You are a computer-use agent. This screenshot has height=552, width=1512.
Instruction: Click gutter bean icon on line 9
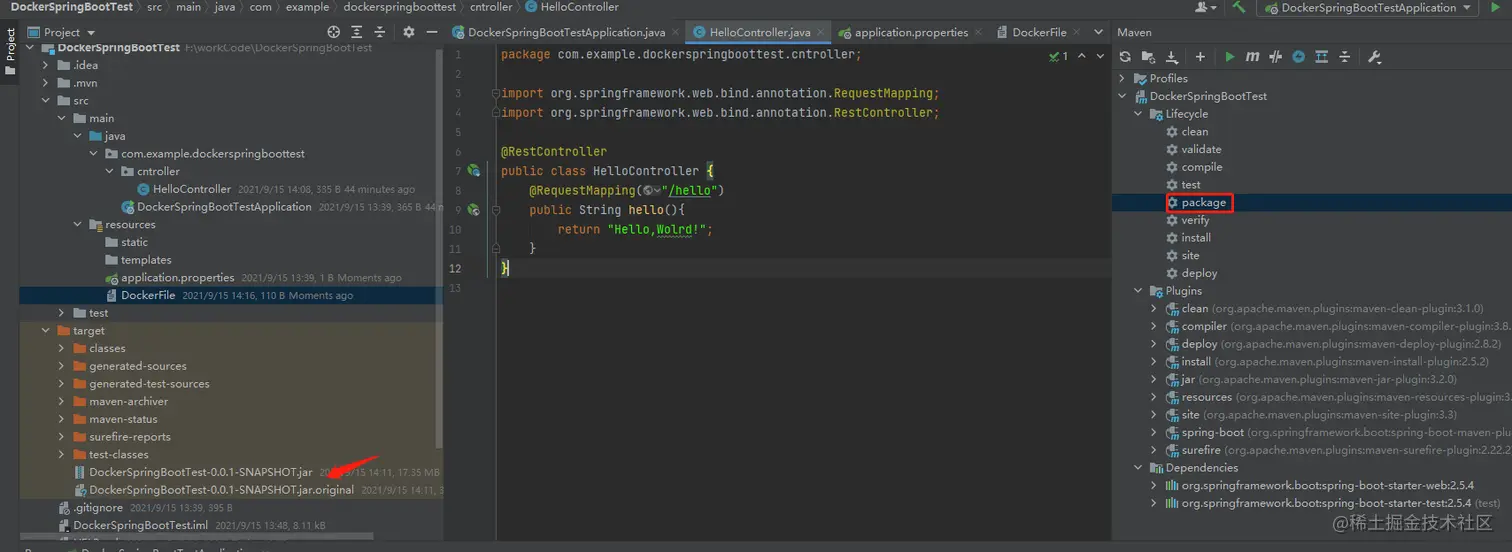(473, 210)
